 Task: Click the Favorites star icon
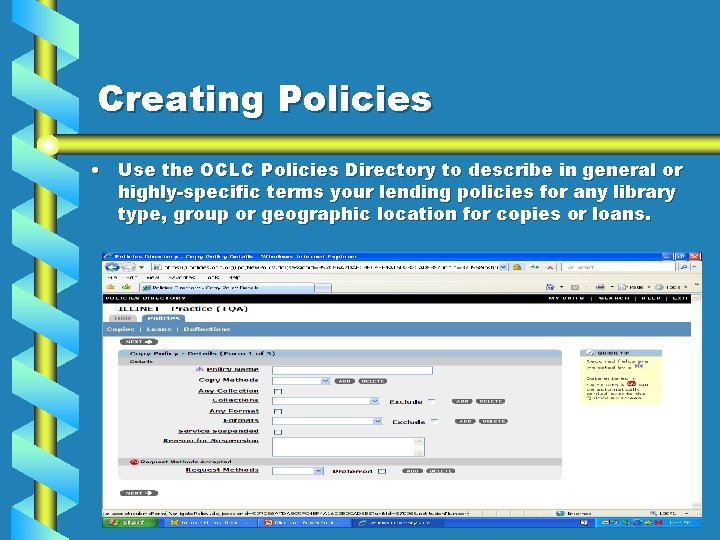pyautogui.click(x=110, y=287)
